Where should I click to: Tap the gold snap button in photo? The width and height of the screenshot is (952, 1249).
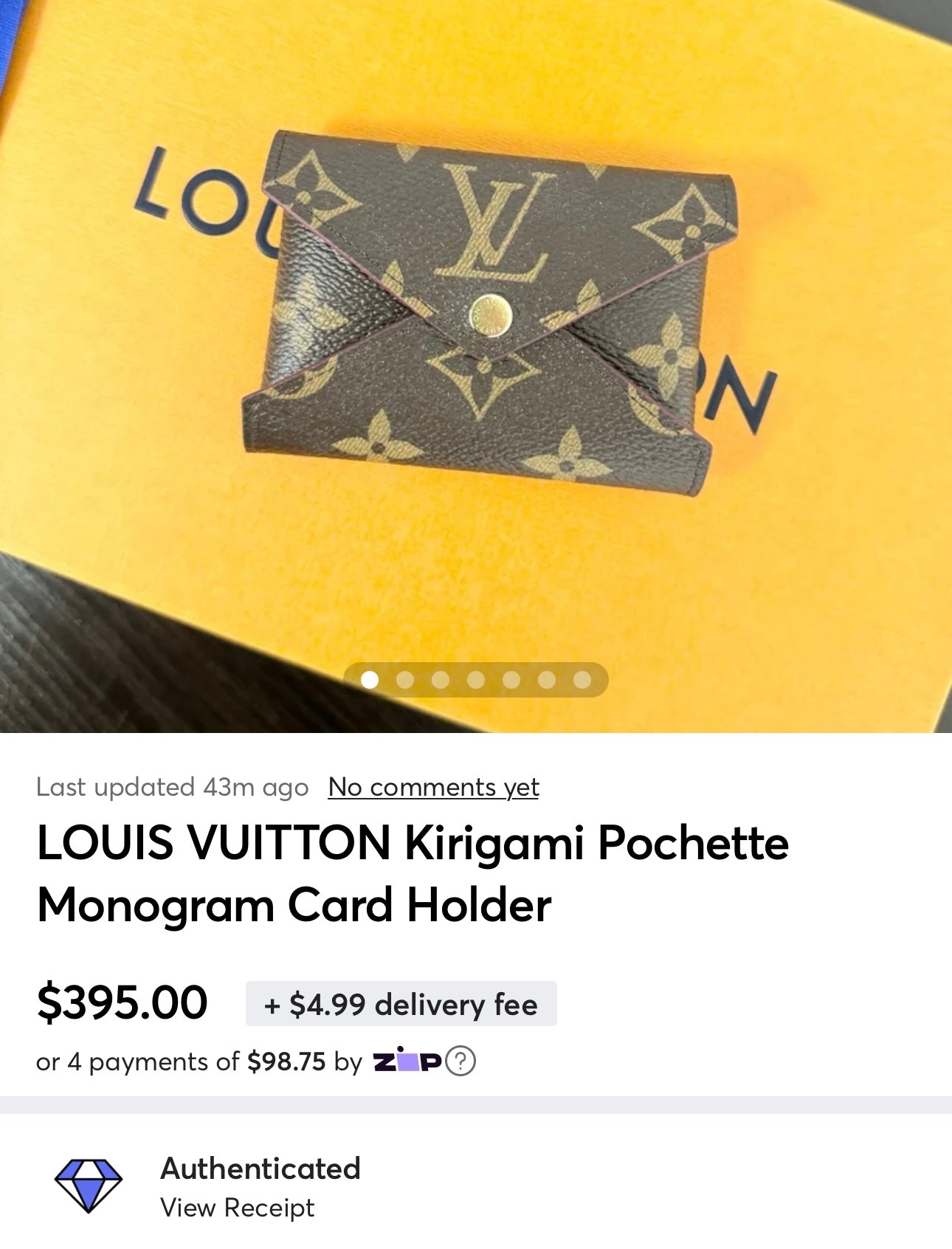491,313
